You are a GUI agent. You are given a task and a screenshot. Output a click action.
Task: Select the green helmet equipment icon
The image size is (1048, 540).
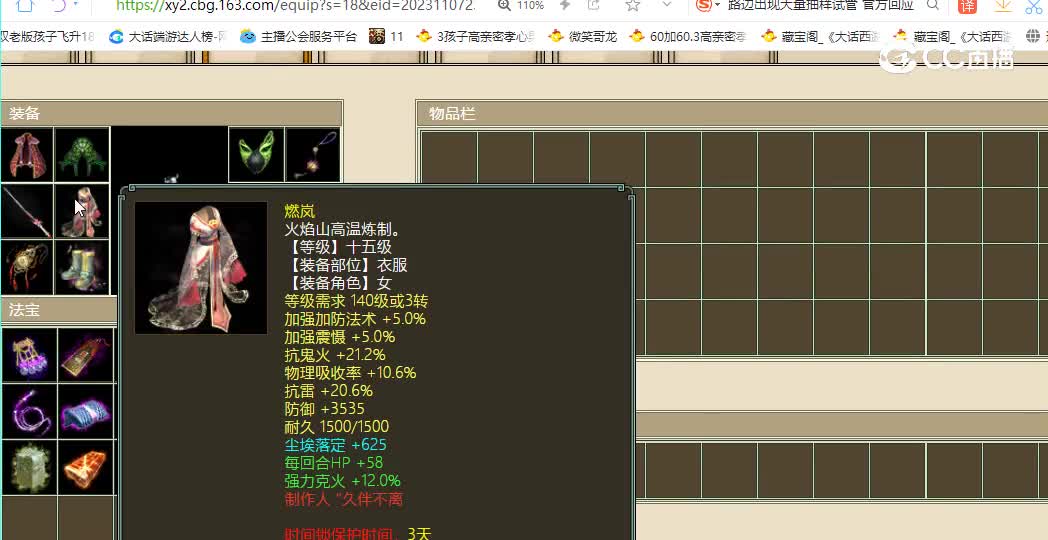point(82,154)
